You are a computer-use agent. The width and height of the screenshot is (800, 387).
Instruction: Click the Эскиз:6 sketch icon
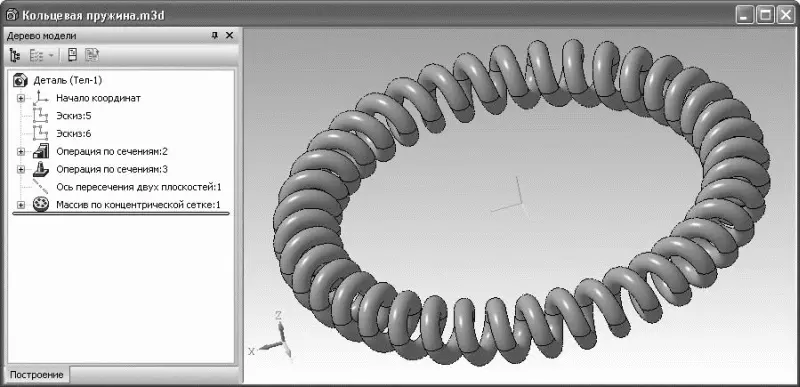[40, 134]
